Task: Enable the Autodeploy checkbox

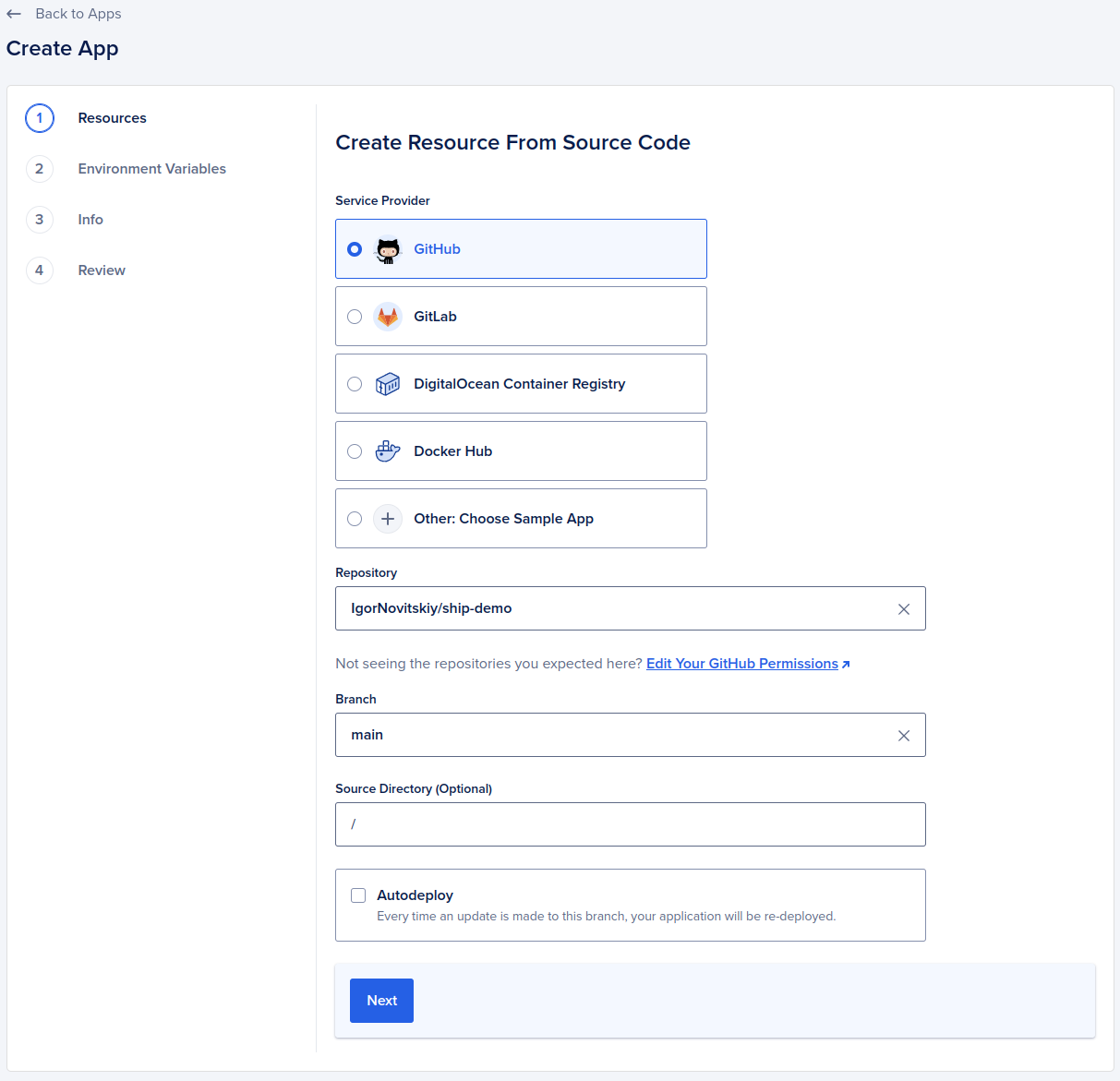Action: coord(357,895)
